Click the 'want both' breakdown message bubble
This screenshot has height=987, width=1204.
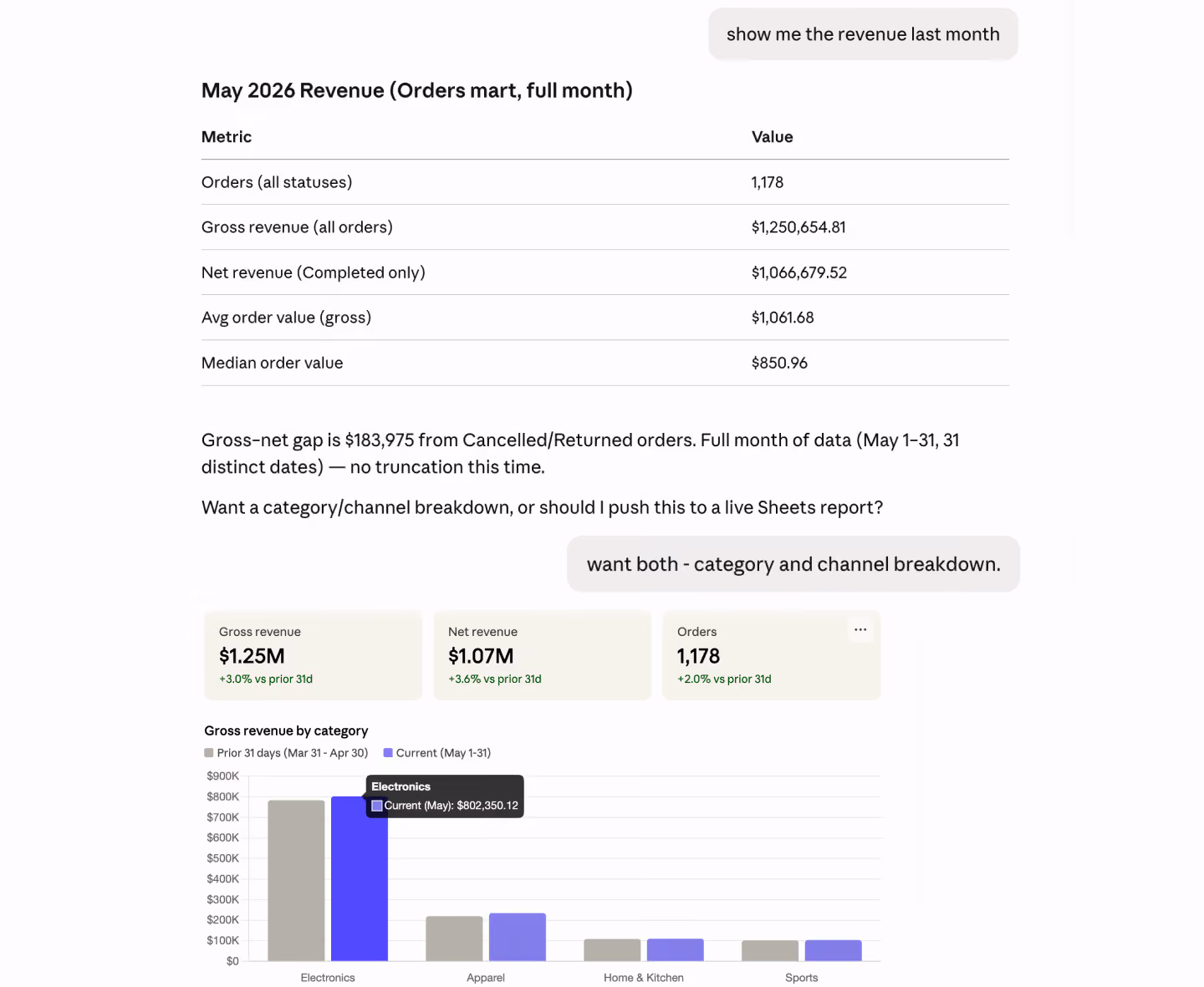click(793, 564)
